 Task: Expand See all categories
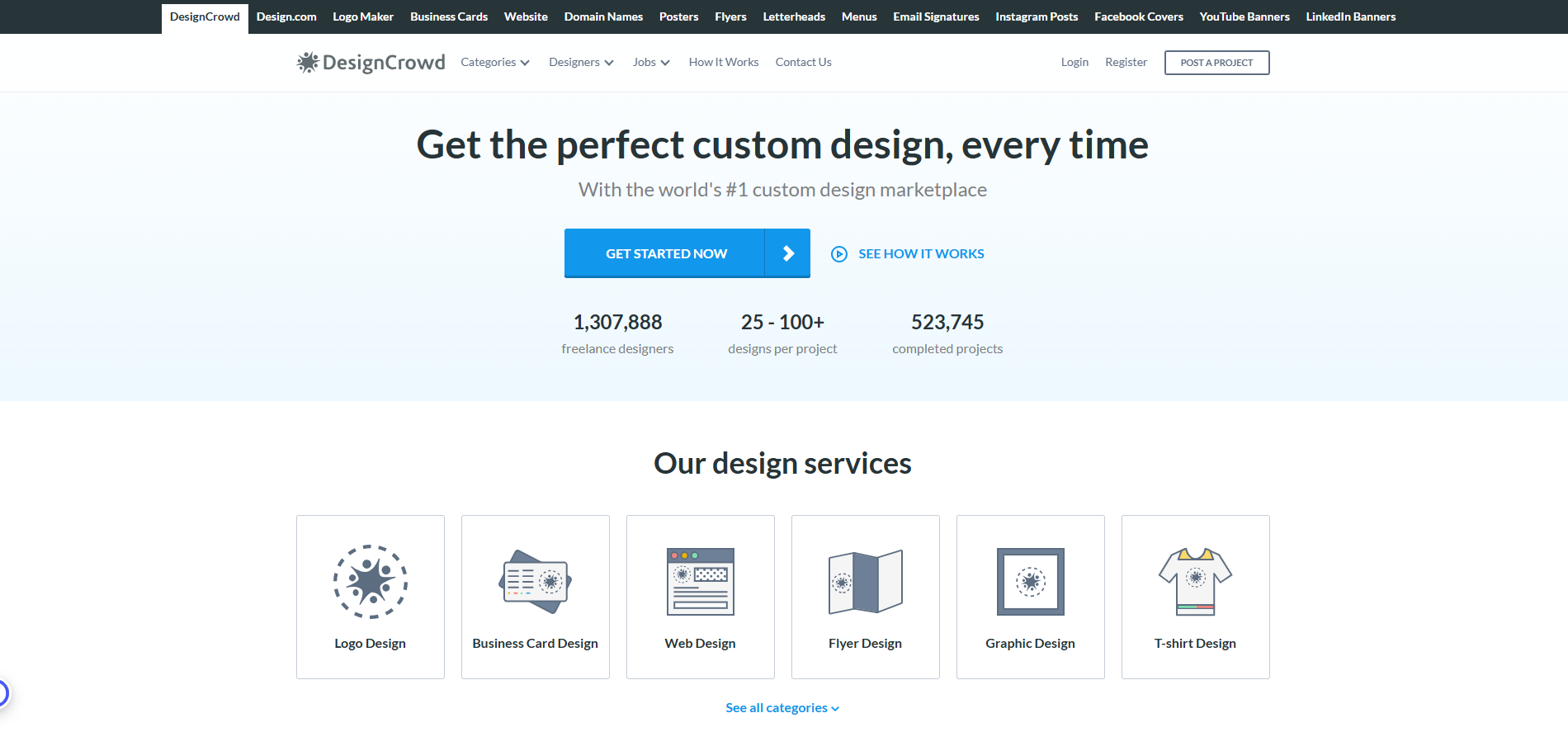782,707
